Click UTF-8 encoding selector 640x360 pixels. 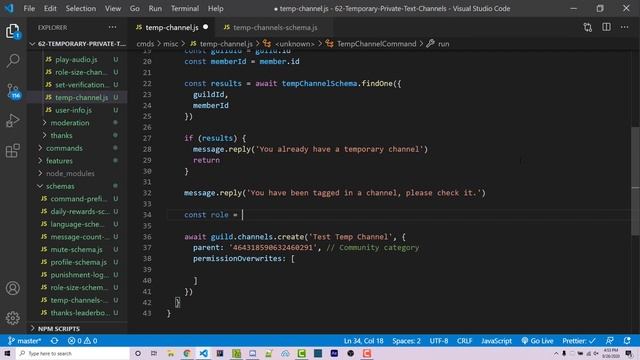pyautogui.click(x=439, y=341)
